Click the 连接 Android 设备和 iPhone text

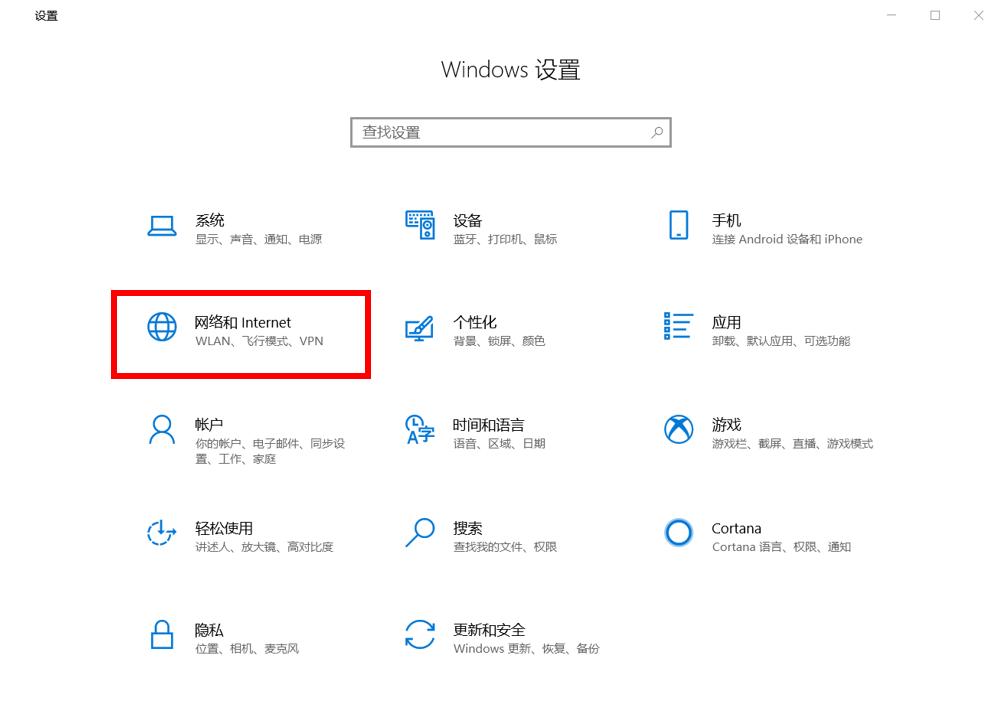point(786,239)
